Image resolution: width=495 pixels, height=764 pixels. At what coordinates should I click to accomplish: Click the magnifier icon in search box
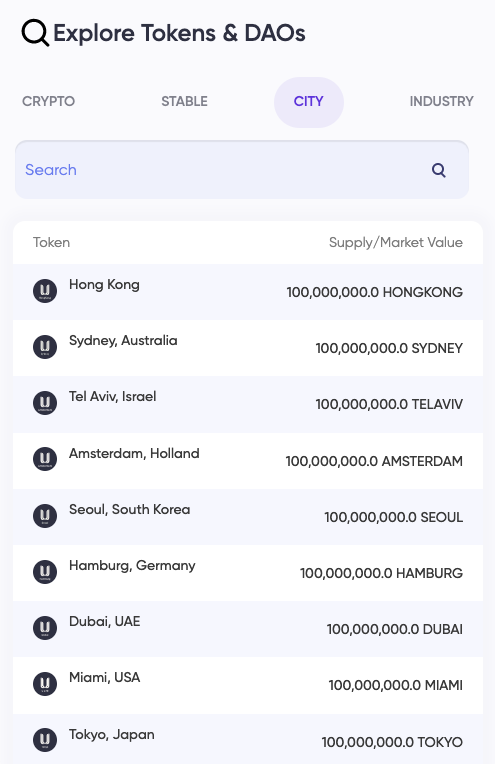(x=438, y=170)
